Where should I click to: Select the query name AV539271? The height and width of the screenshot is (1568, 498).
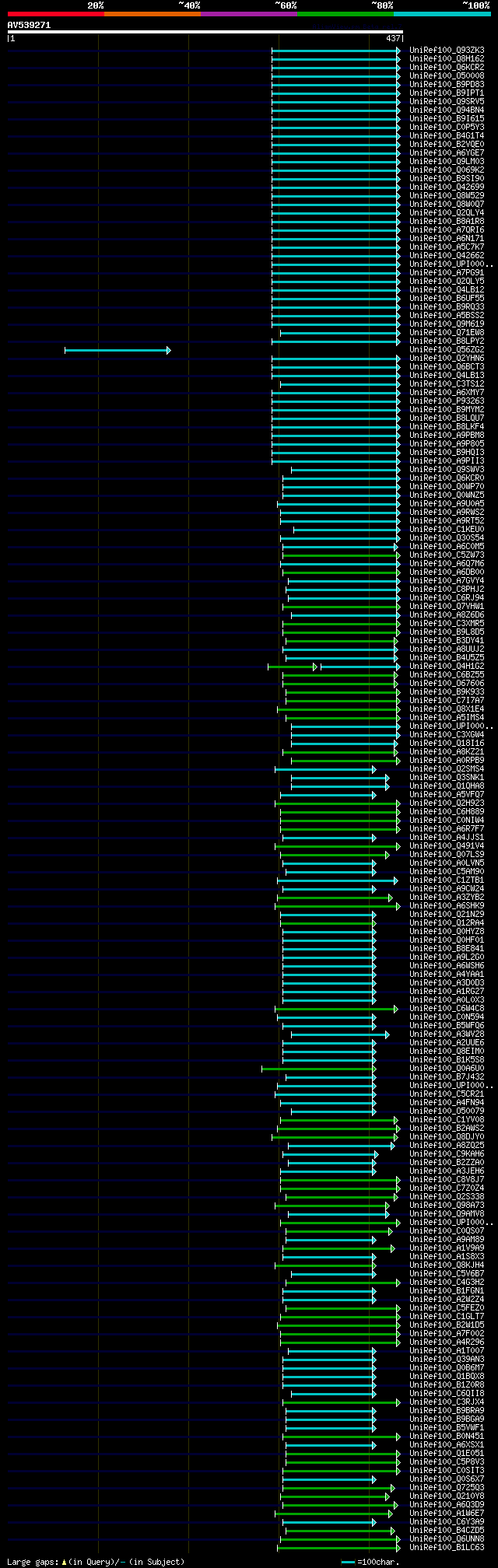(29, 25)
